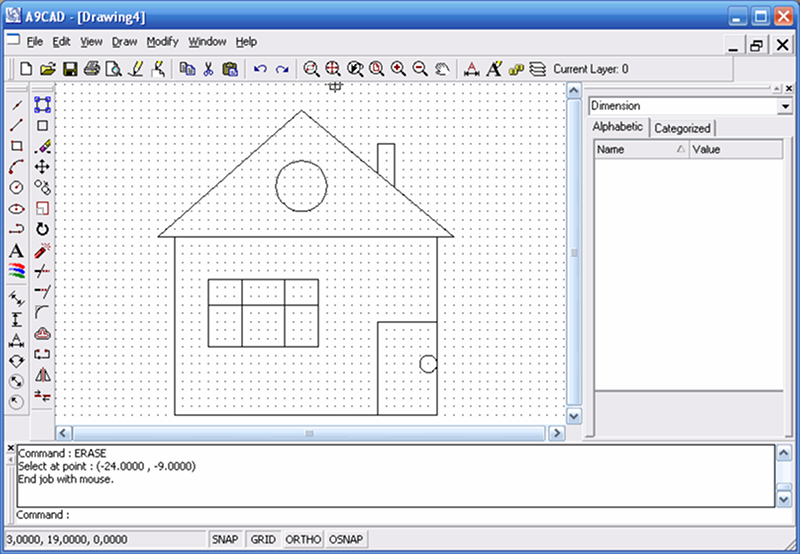The height and width of the screenshot is (554, 800).
Task: Choose the Text tool (letter A)
Action: pos(16,250)
